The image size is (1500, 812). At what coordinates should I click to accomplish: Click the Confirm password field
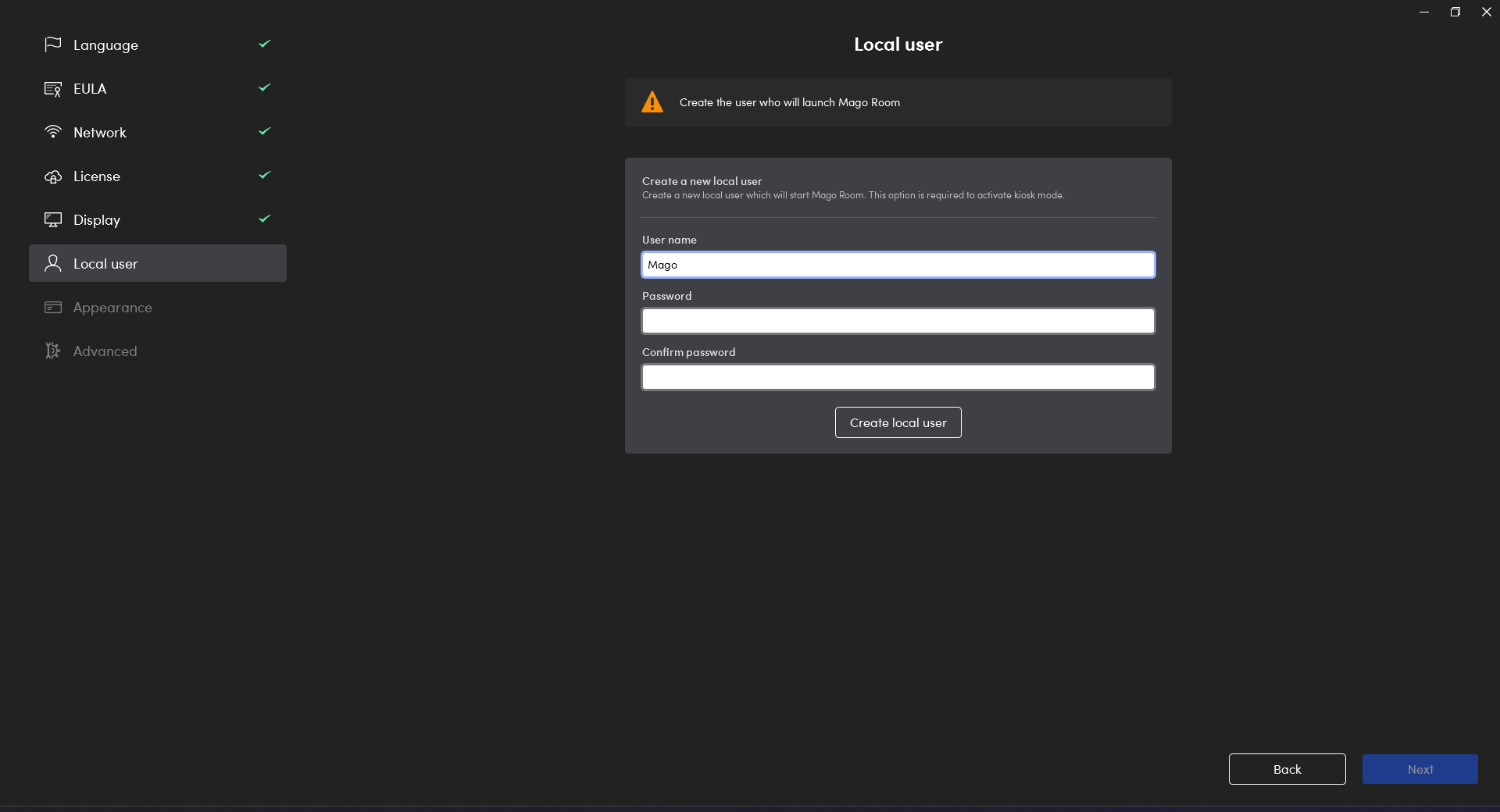coord(898,377)
